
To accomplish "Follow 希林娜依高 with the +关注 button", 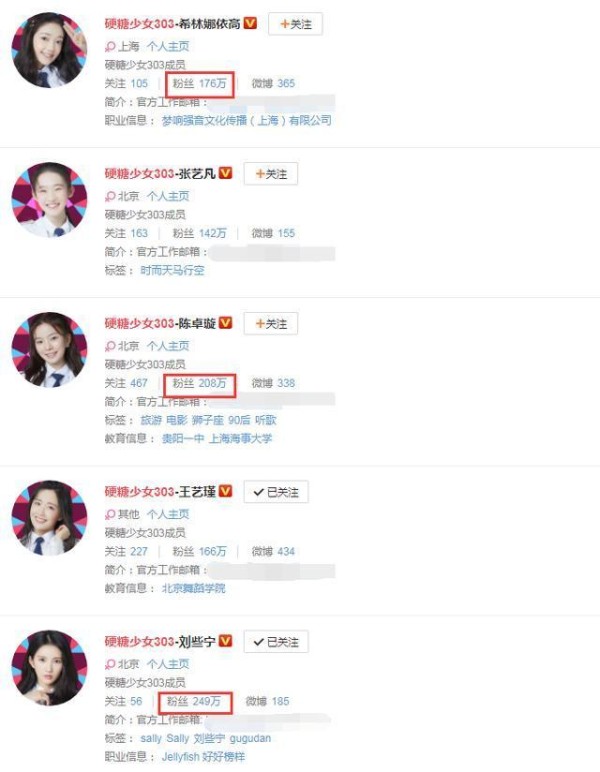I will point(295,24).
